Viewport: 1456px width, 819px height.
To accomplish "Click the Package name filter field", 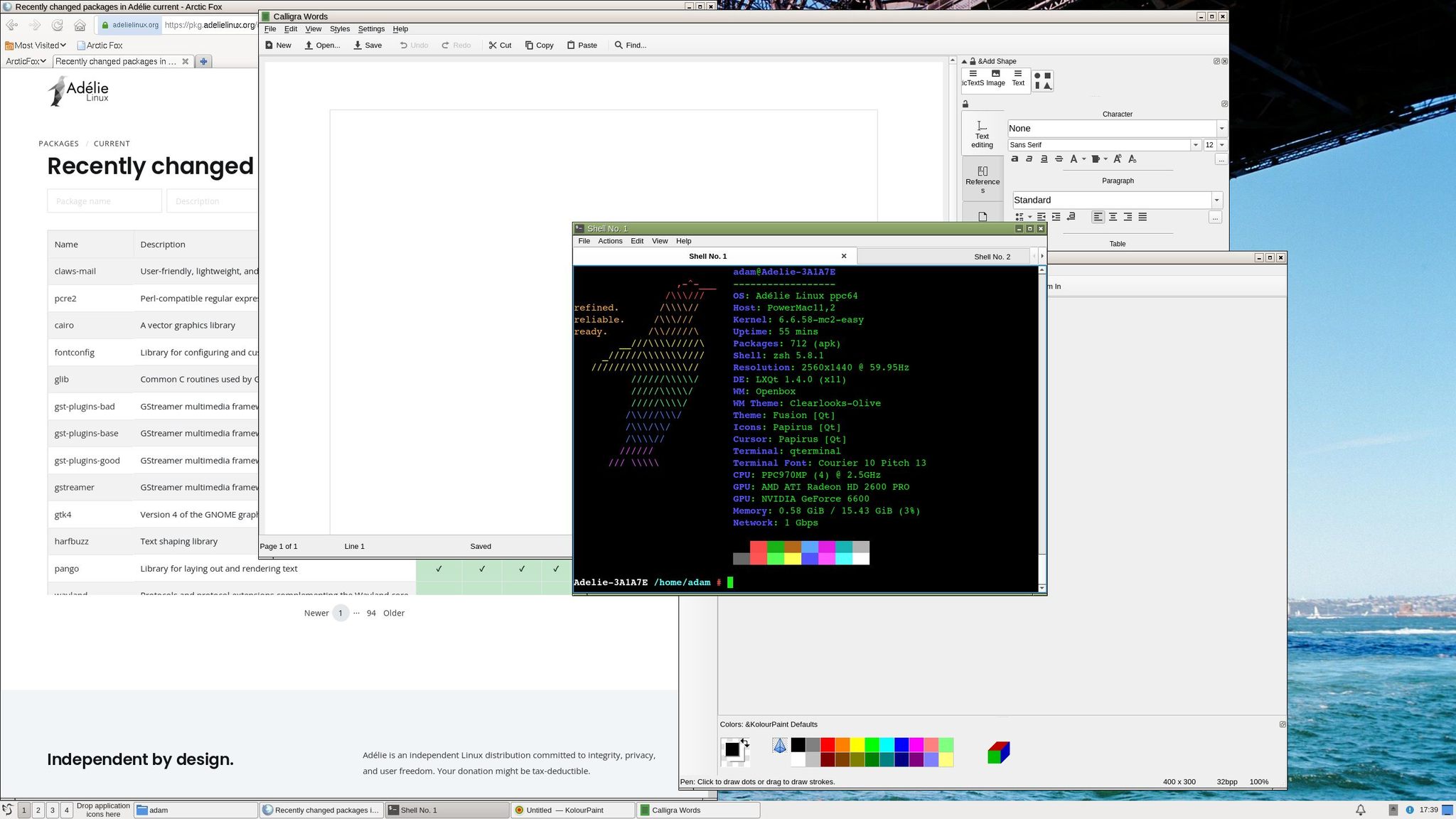I will 105,201.
